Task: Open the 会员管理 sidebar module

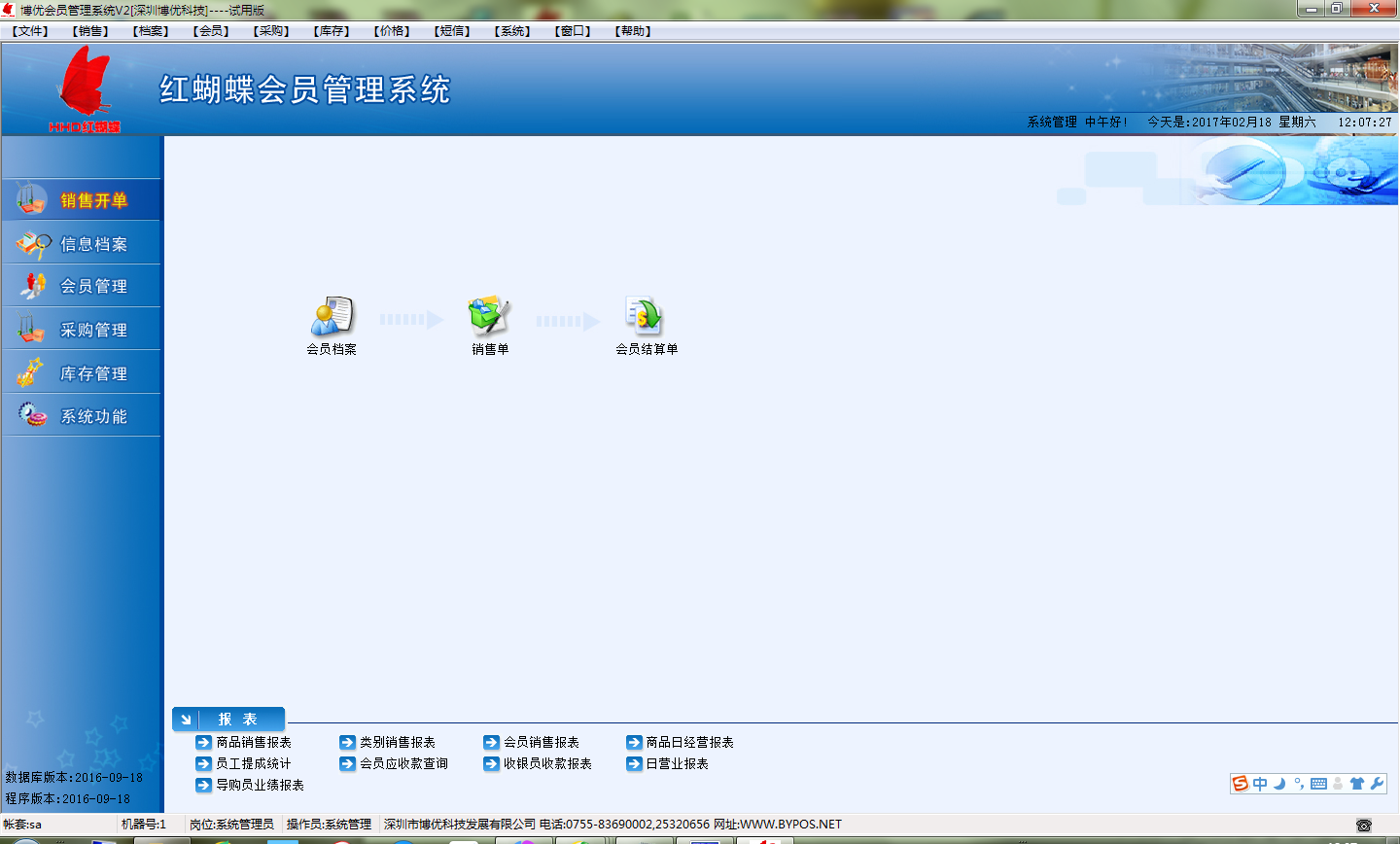Action: point(82,286)
